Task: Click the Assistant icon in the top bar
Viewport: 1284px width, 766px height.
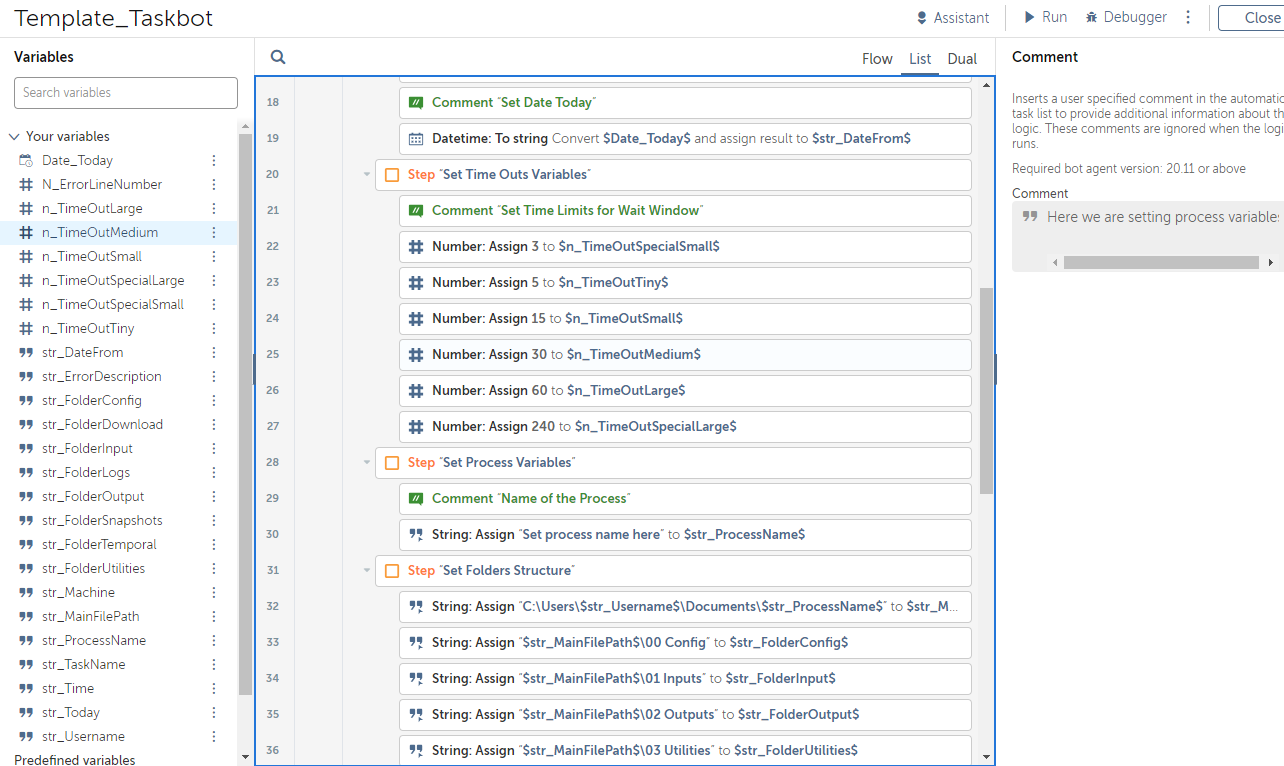Action: click(x=922, y=18)
